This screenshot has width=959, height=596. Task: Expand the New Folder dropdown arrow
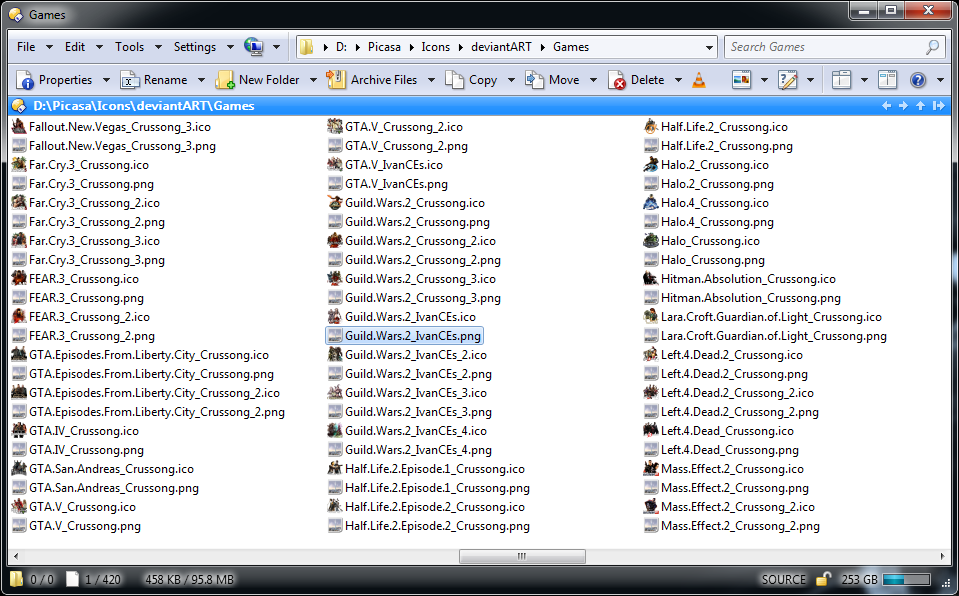click(313, 80)
